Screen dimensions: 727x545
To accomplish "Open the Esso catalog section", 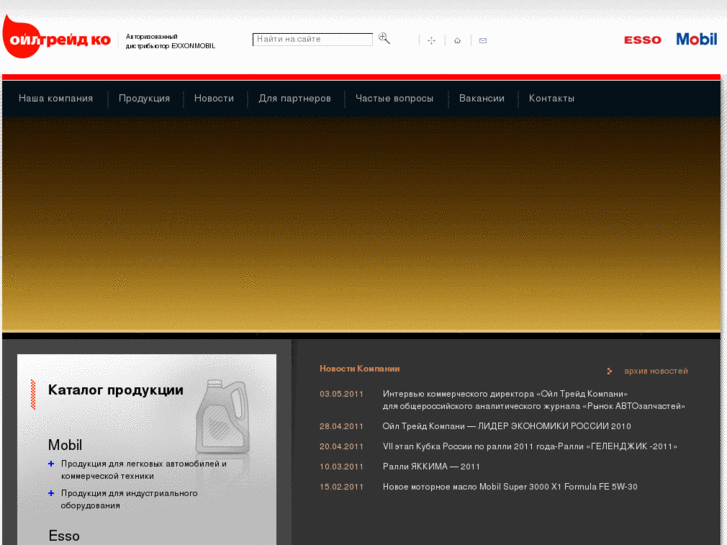I will coord(64,536).
